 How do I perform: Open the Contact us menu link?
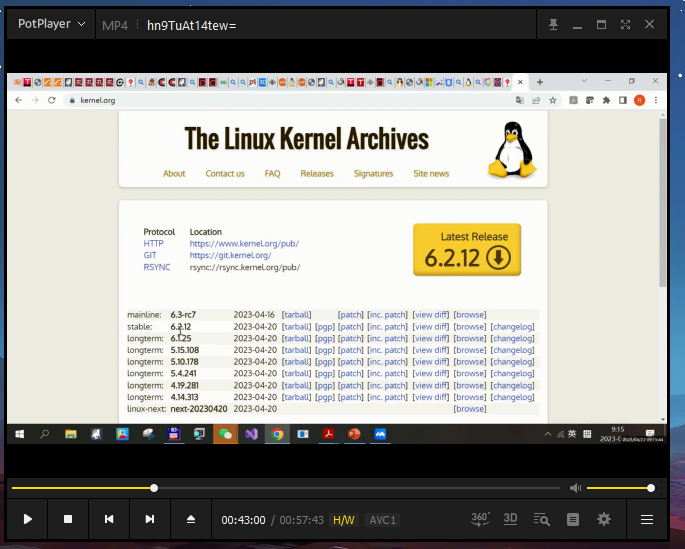point(225,173)
